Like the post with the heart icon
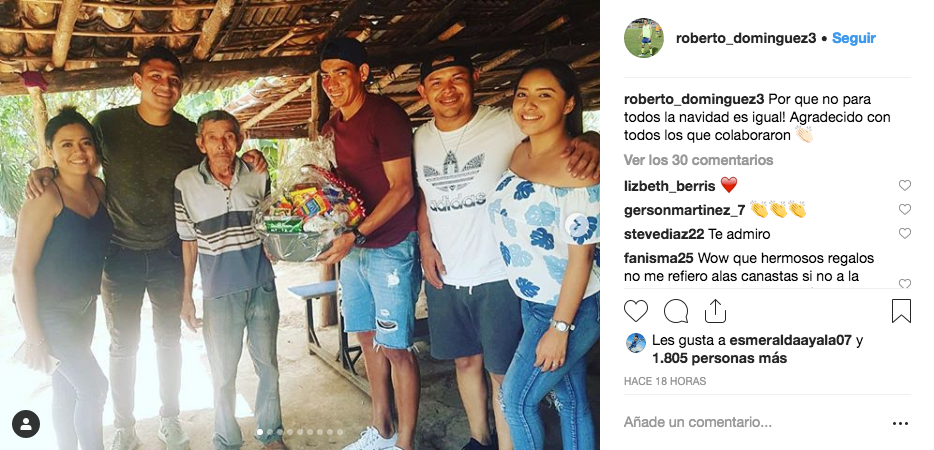934x450 pixels. 636,311
